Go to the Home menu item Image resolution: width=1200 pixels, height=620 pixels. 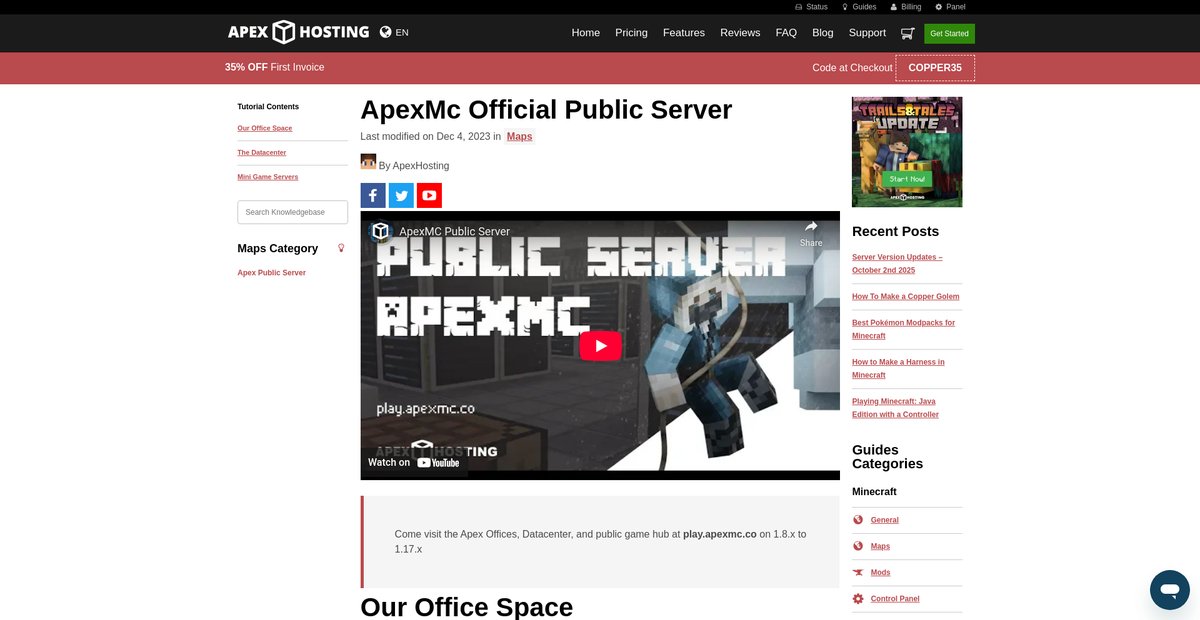click(586, 33)
